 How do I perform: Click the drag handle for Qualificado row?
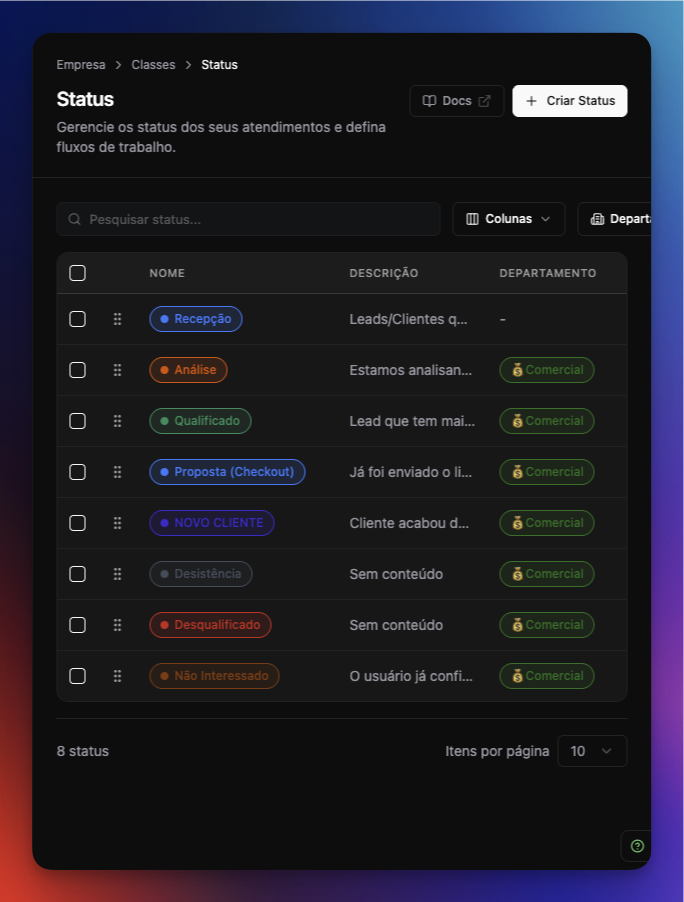click(117, 421)
